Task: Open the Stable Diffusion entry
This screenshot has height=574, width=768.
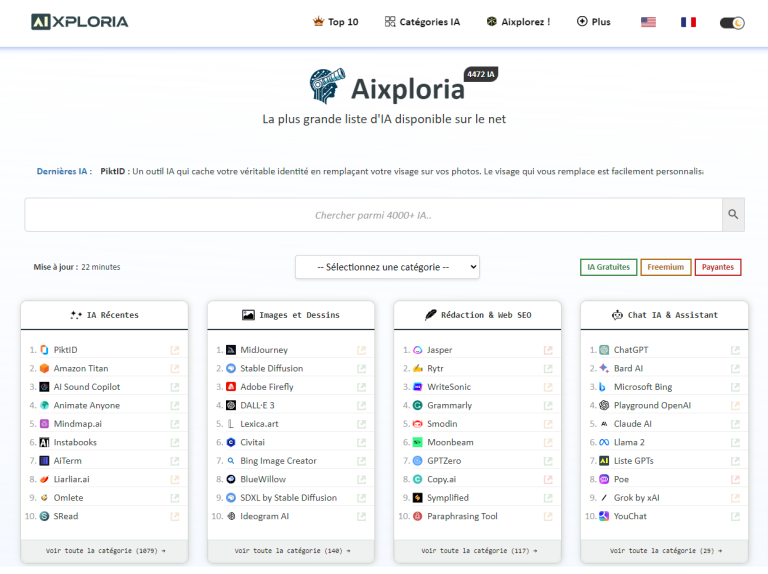Action: [x=271, y=368]
